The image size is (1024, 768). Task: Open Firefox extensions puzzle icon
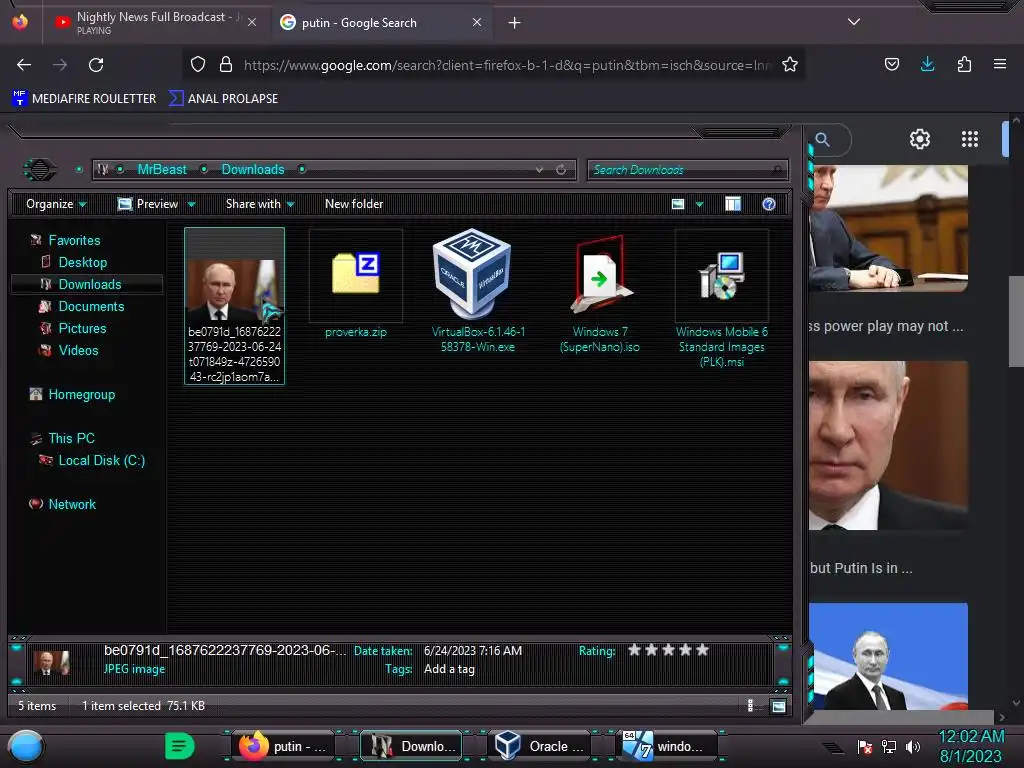(x=964, y=64)
